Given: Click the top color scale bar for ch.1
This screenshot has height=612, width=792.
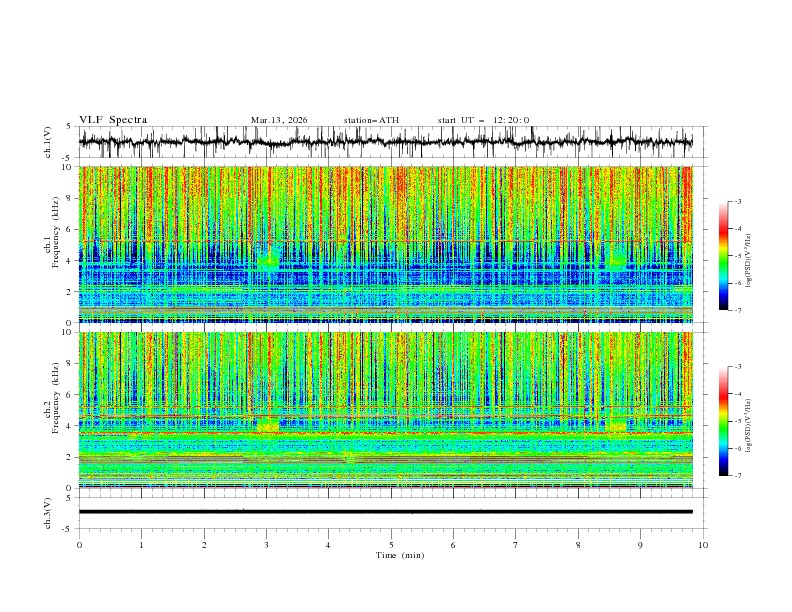Looking at the screenshot, I should (723, 256).
